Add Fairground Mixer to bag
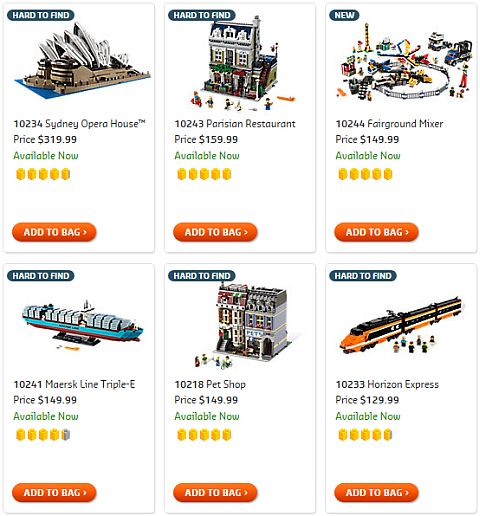Screen dimensions: 480x516 click(x=376, y=232)
